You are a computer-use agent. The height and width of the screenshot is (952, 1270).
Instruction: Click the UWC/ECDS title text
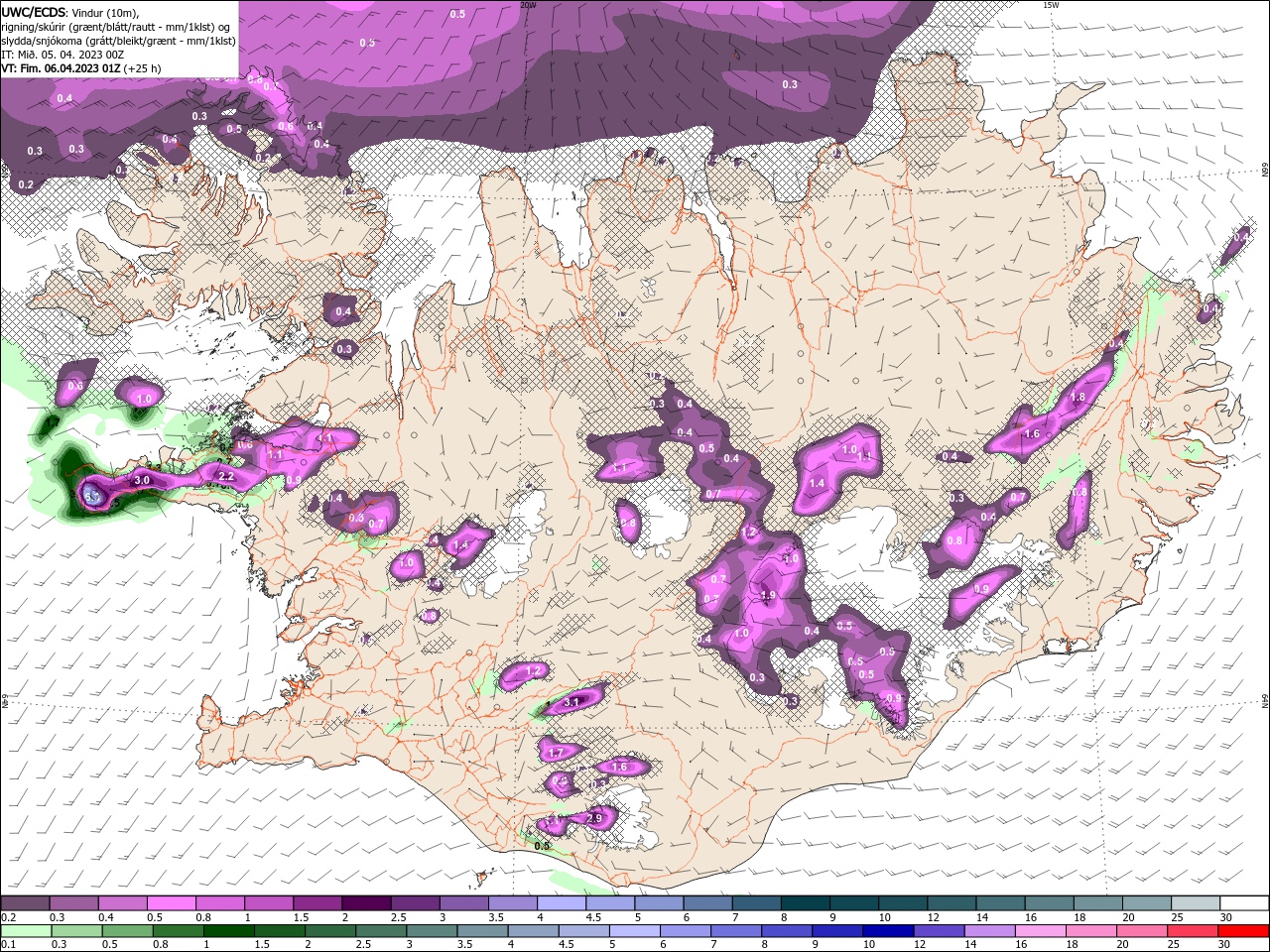click(34, 12)
